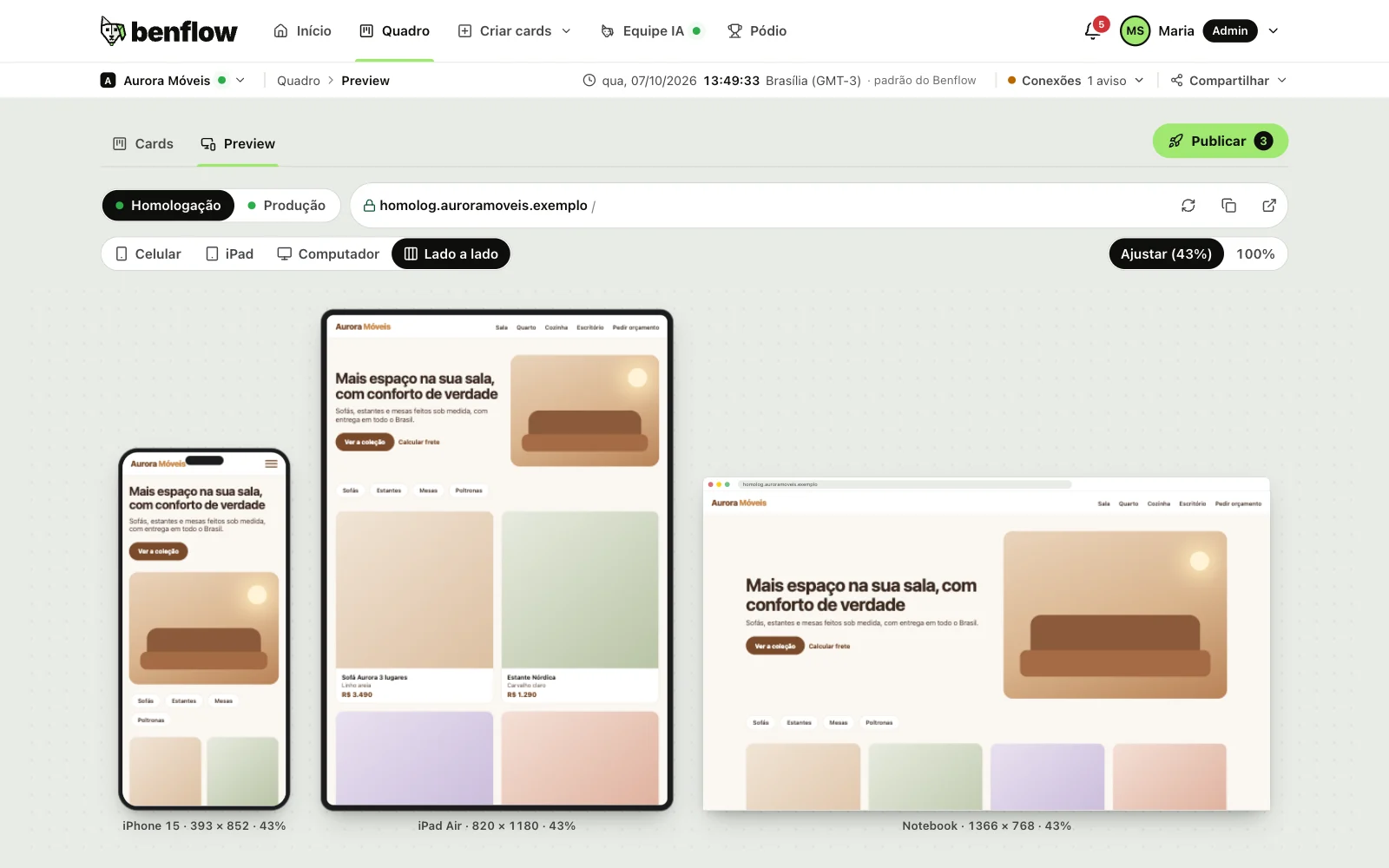
Task: Open user account menu chevron
Action: [x=1274, y=31]
